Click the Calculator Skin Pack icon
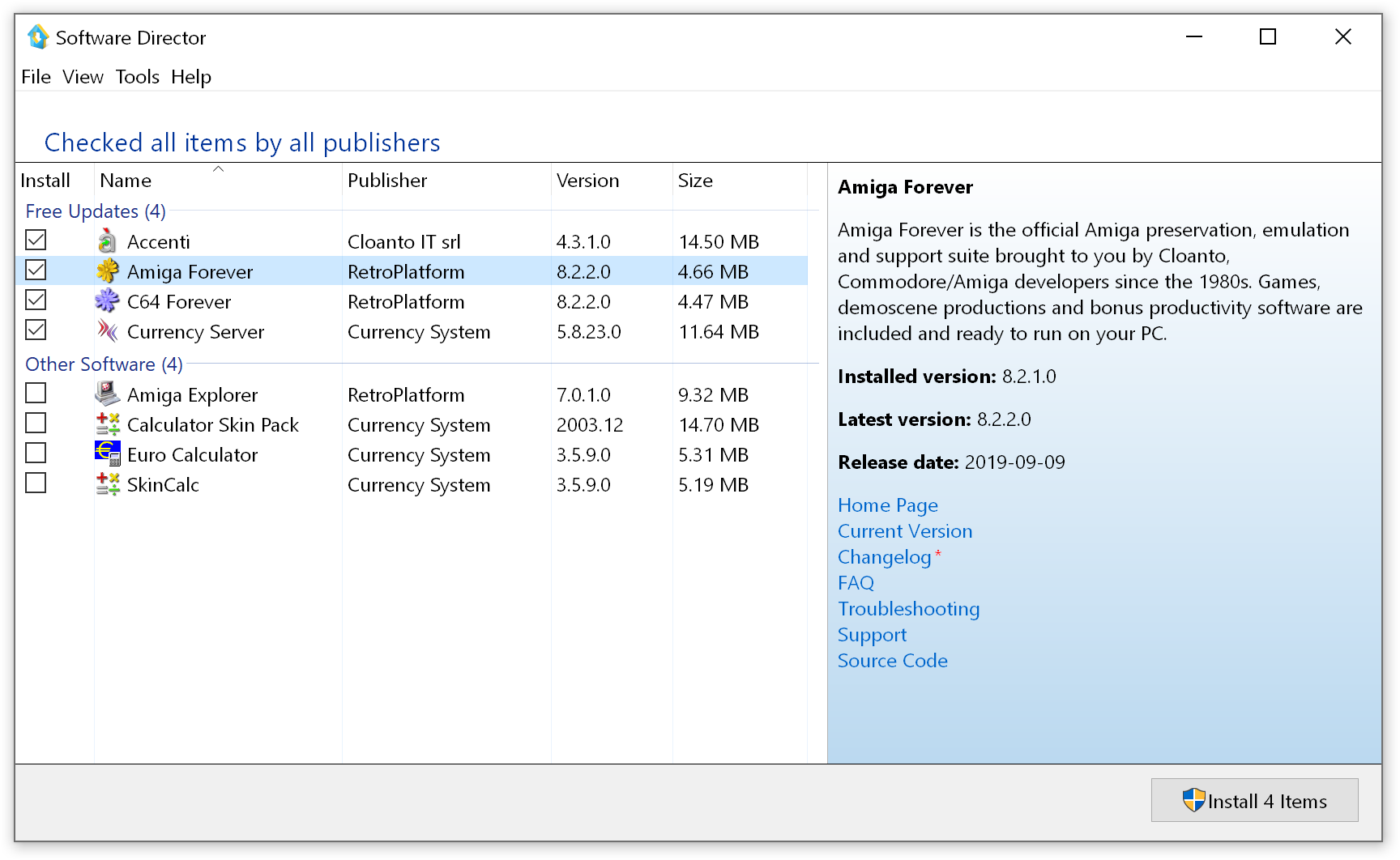Viewport: 1400px width, 860px height. pyautogui.click(x=107, y=424)
